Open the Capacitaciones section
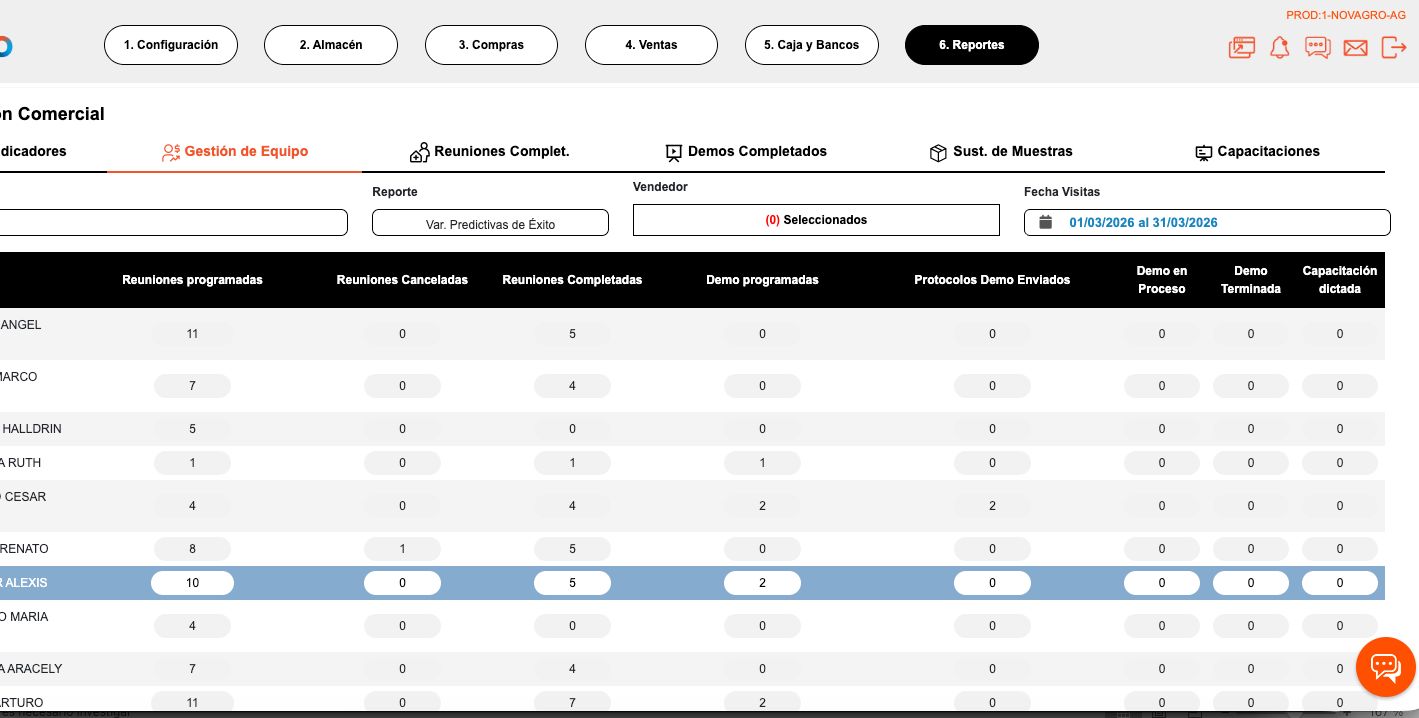The height and width of the screenshot is (718, 1419). pos(1259,151)
